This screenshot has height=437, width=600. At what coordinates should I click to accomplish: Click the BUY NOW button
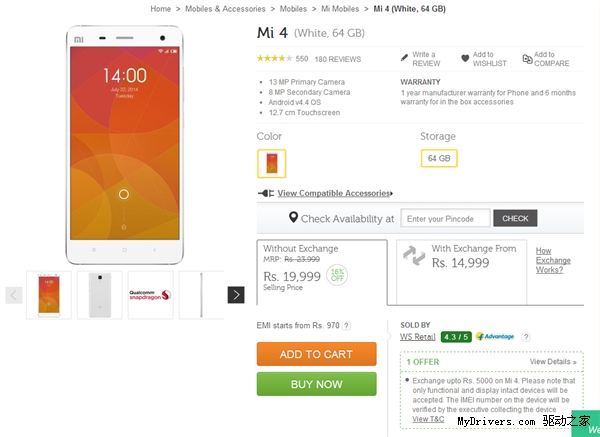point(316,384)
